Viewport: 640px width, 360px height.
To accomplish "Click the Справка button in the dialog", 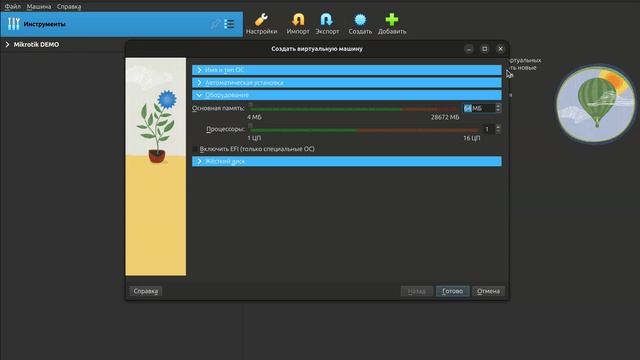I will tap(146, 291).
